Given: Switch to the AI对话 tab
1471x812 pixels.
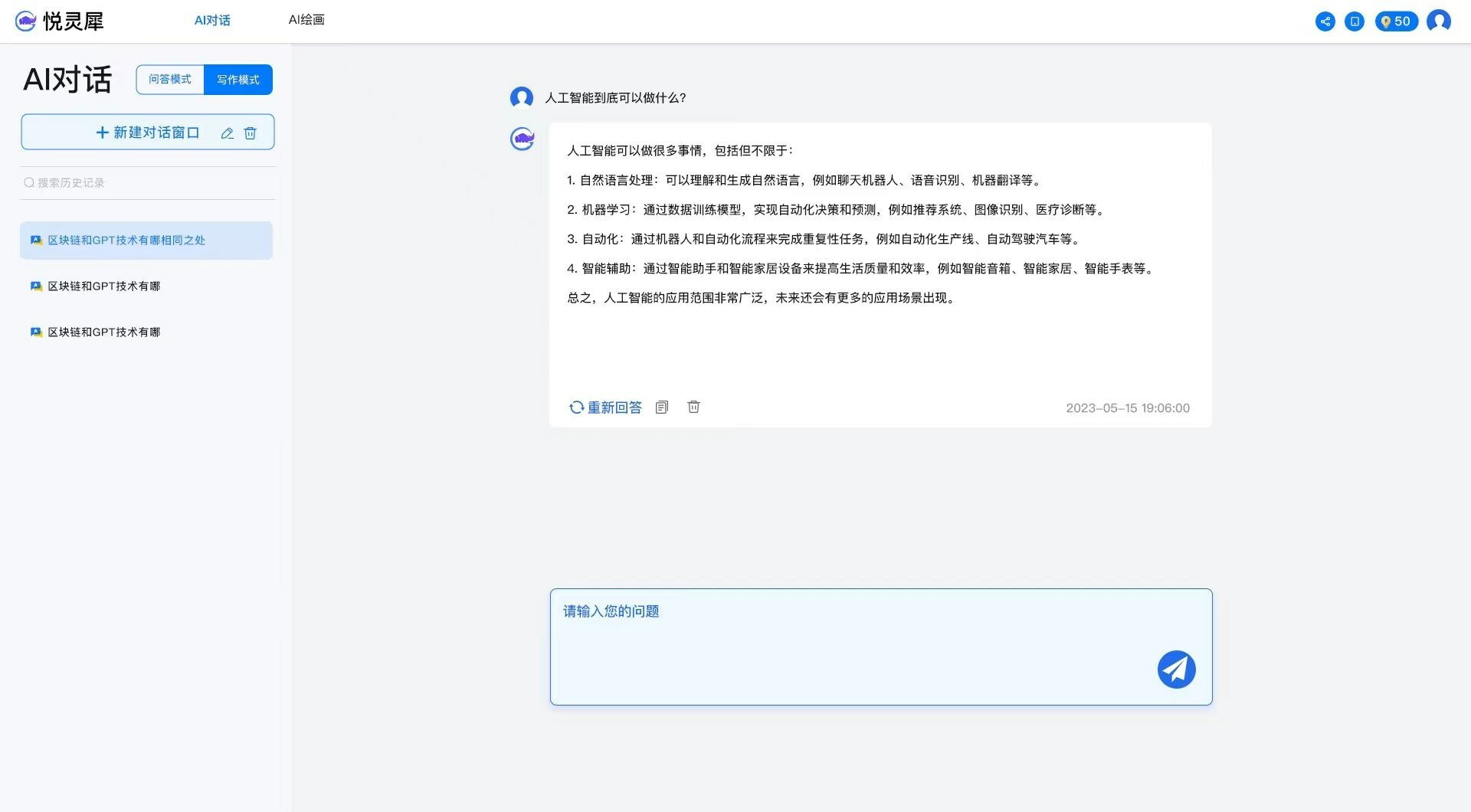Looking at the screenshot, I should tap(212, 20).
